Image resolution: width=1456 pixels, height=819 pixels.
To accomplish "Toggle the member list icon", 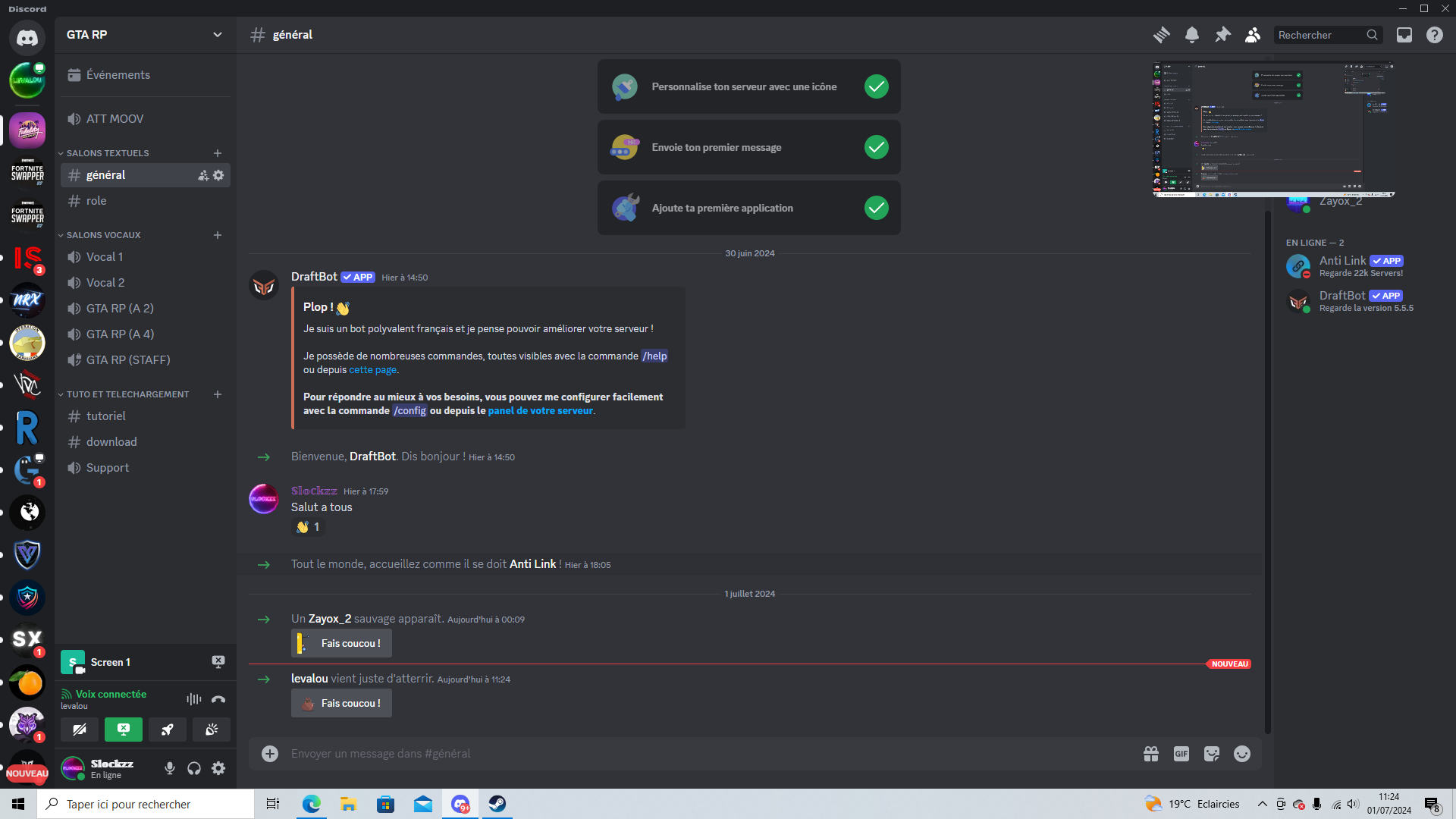I will point(1253,35).
